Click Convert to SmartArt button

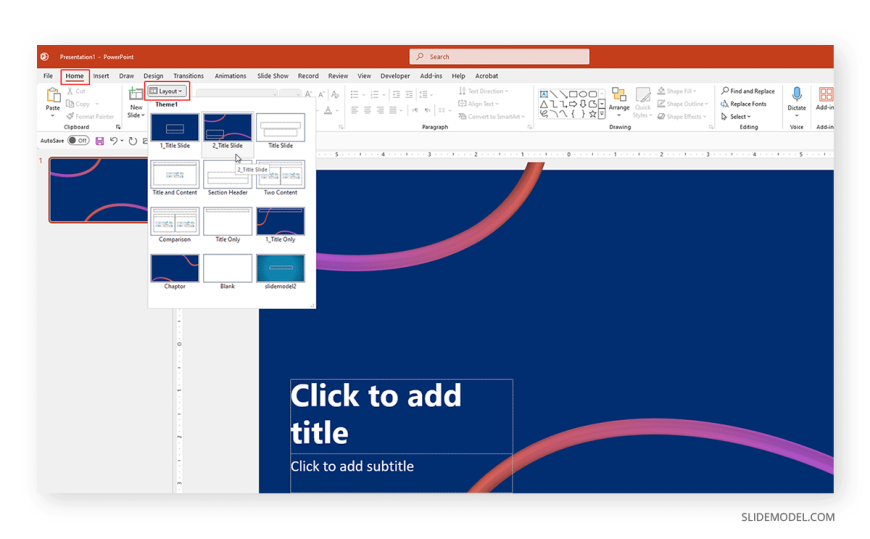pyautogui.click(x=492, y=117)
